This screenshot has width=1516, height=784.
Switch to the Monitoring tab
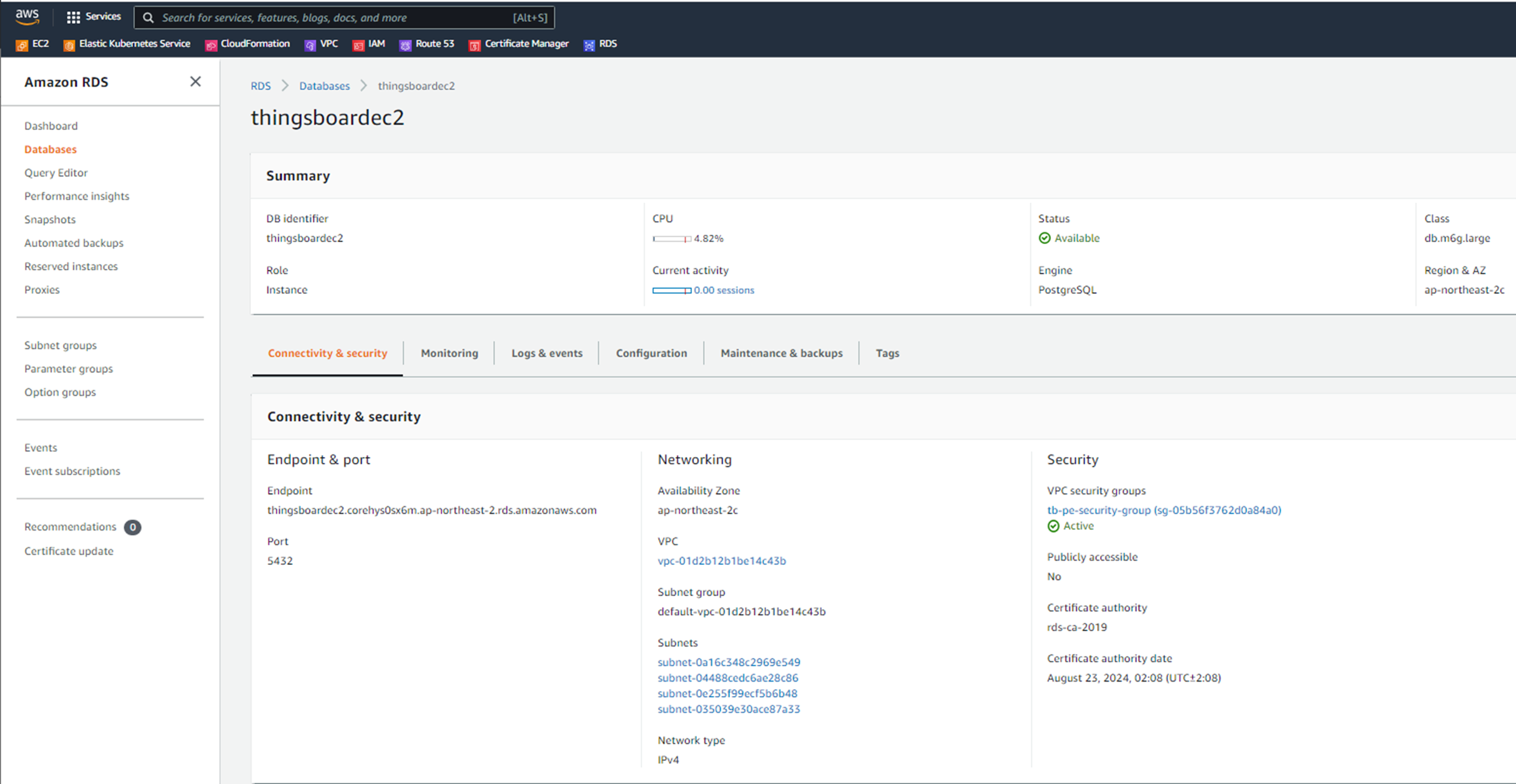click(x=449, y=353)
